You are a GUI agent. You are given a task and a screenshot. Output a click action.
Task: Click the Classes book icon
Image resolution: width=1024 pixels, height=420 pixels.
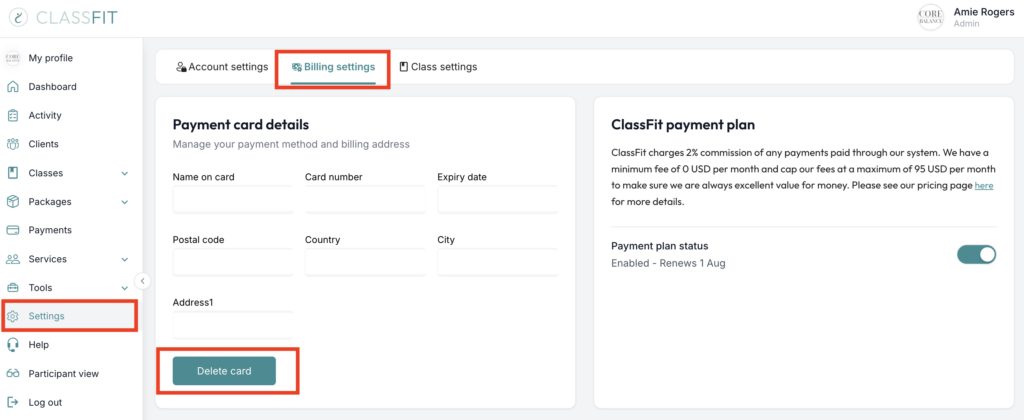pos(12,173)
